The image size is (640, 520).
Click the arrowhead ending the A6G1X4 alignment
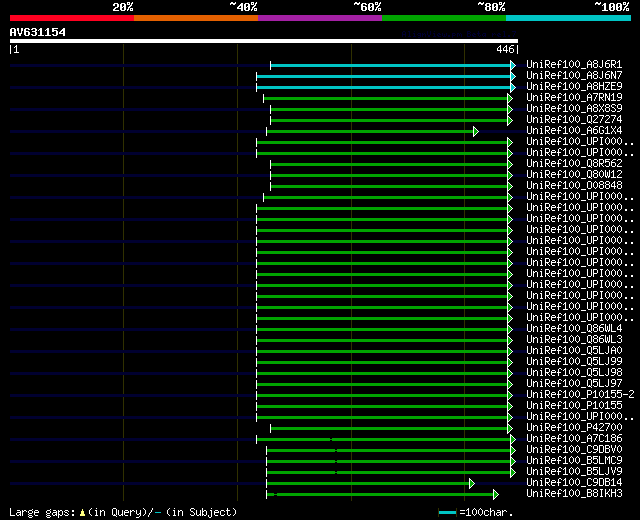click(476, 131)
